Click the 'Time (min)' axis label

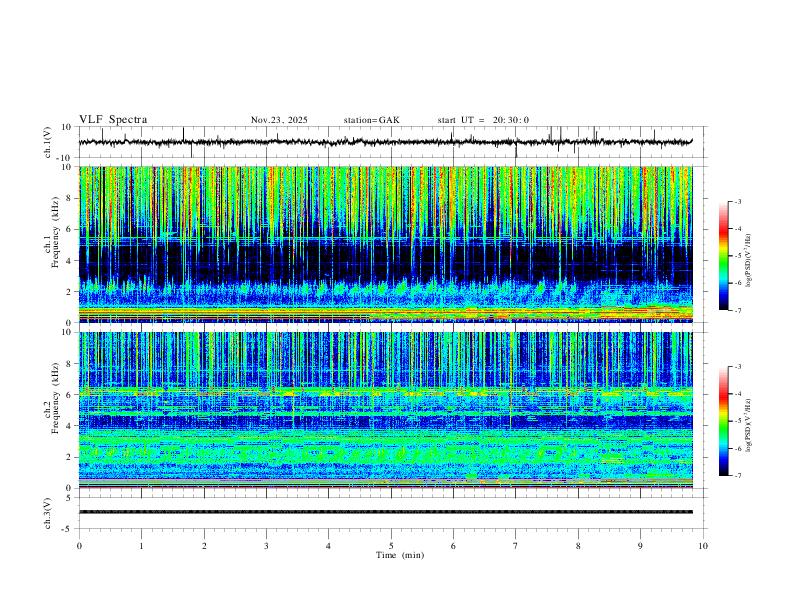400,555
